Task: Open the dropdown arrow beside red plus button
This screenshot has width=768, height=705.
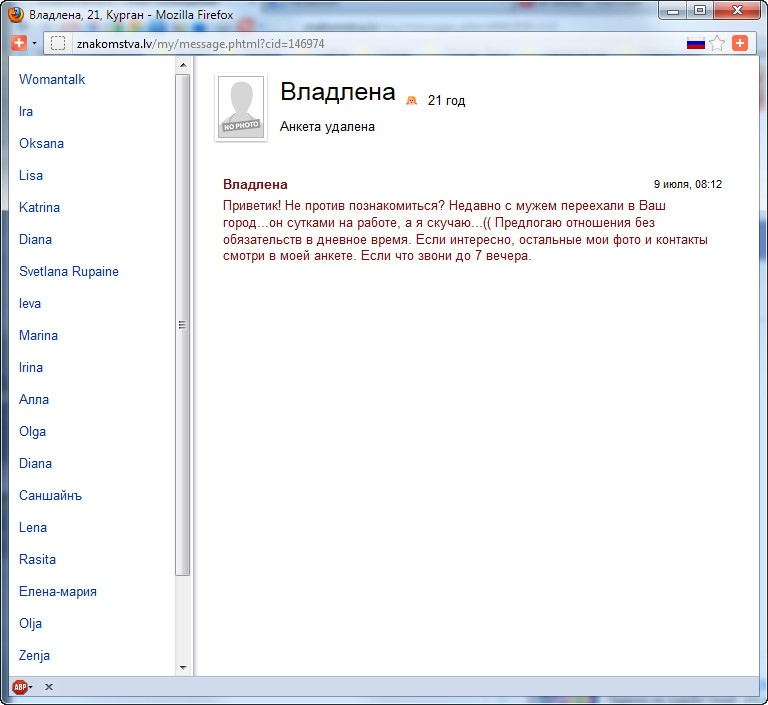Action: tap(34, 43)
